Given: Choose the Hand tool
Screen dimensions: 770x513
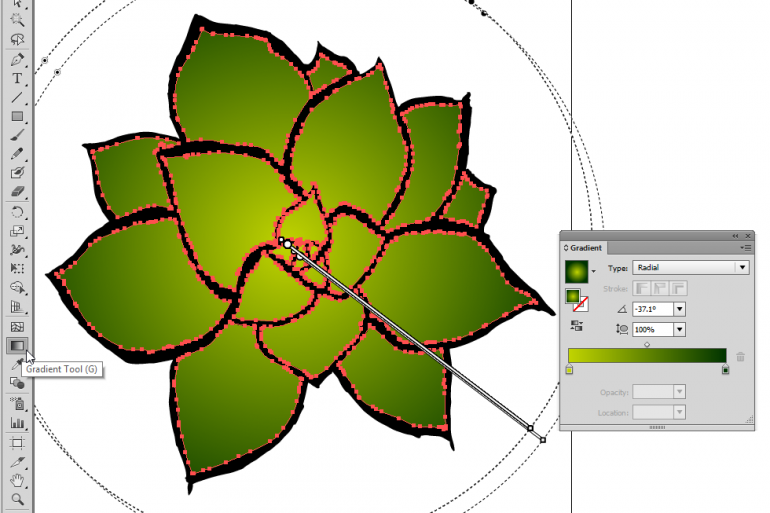Looking at the screenshot, I should point(17,480).
